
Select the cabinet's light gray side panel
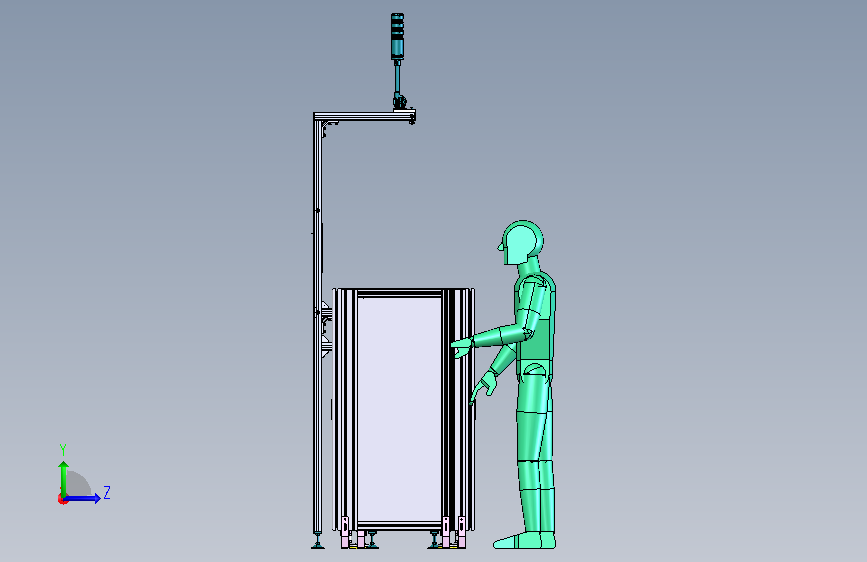point(399,410)
